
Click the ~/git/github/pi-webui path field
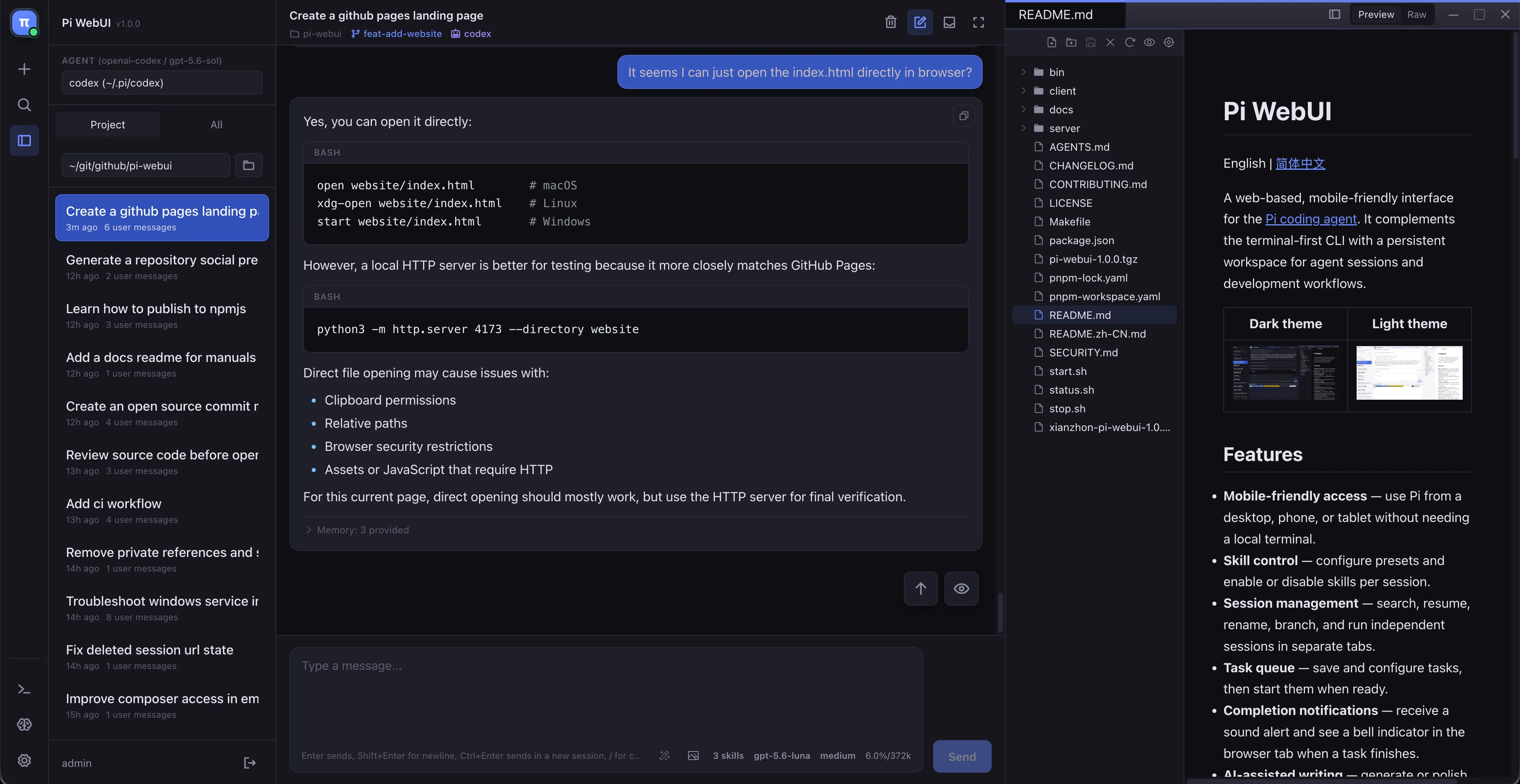click(146, 165)
